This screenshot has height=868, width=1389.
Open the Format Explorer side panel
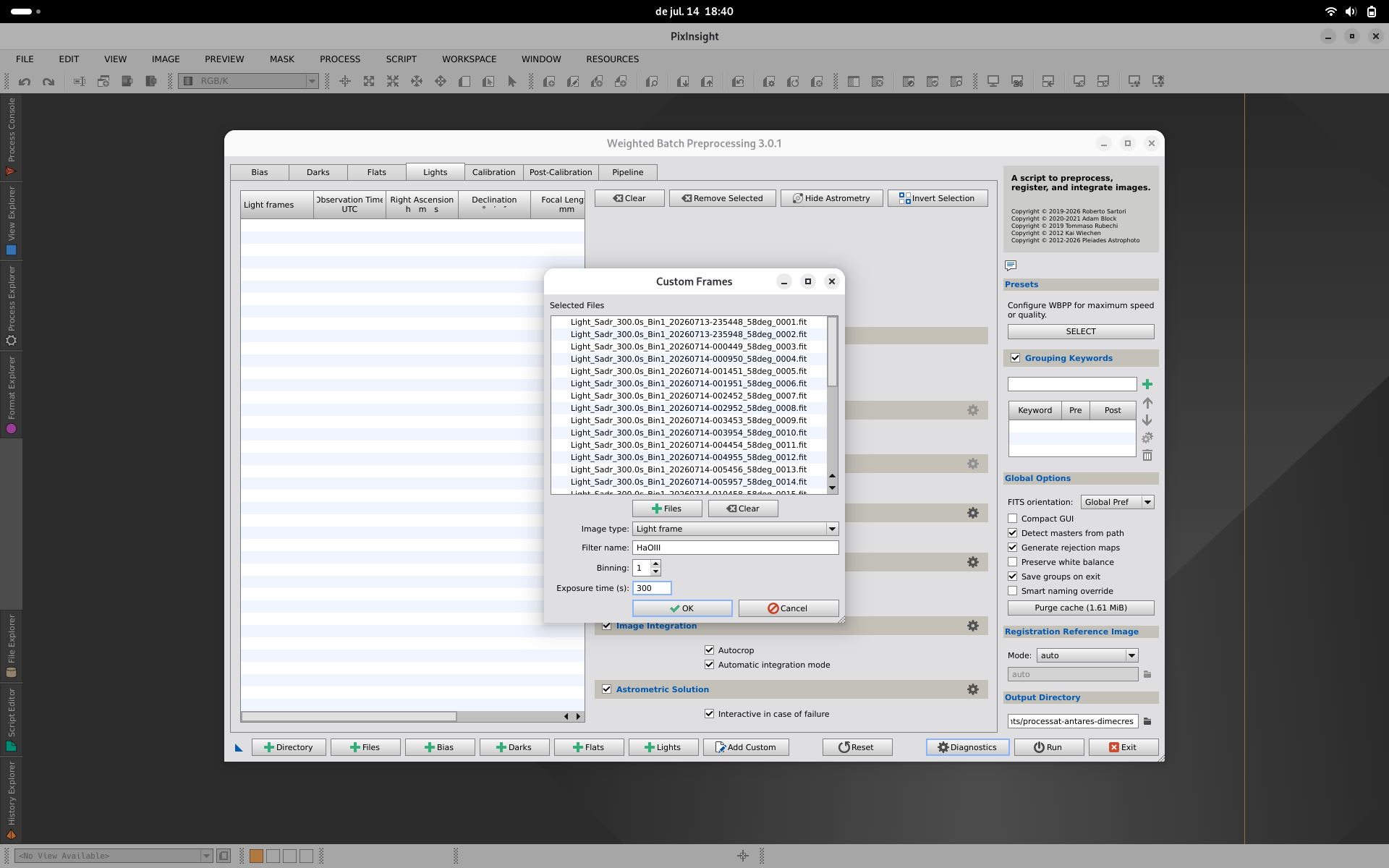click(11, 395)
